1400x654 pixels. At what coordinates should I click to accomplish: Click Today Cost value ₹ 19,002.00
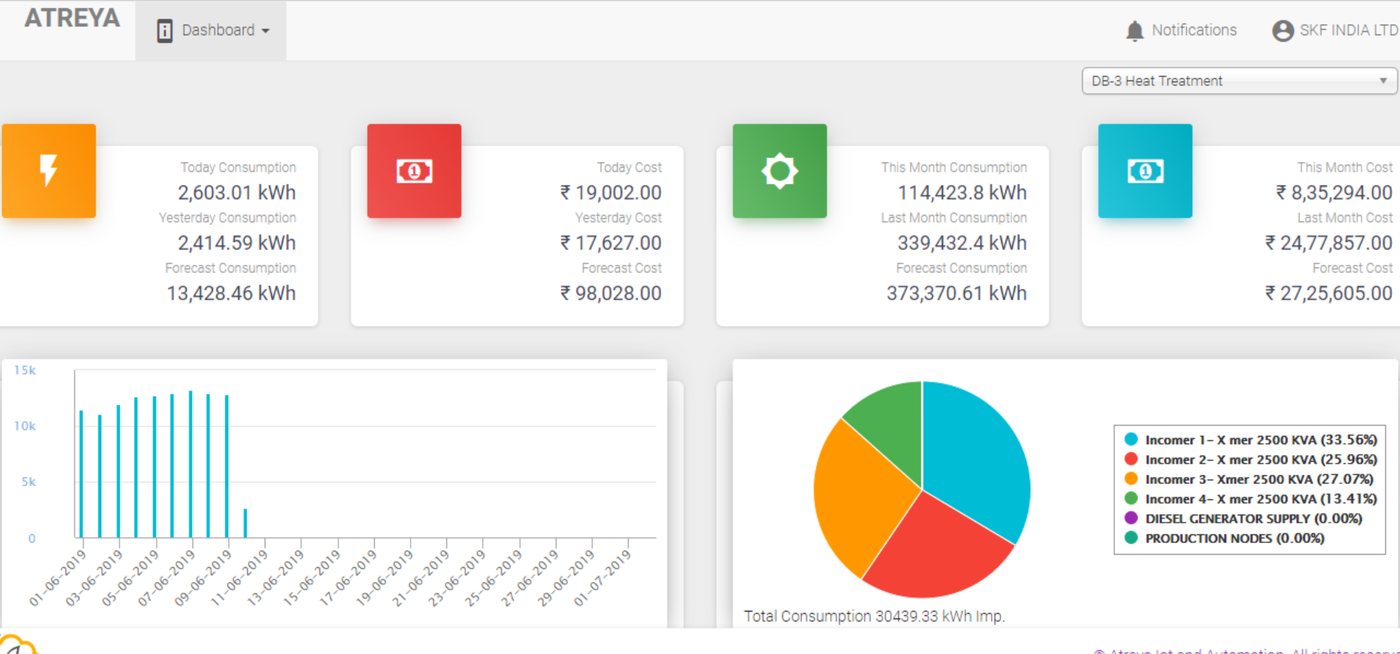pyautogui.click(x=611, y=192)
